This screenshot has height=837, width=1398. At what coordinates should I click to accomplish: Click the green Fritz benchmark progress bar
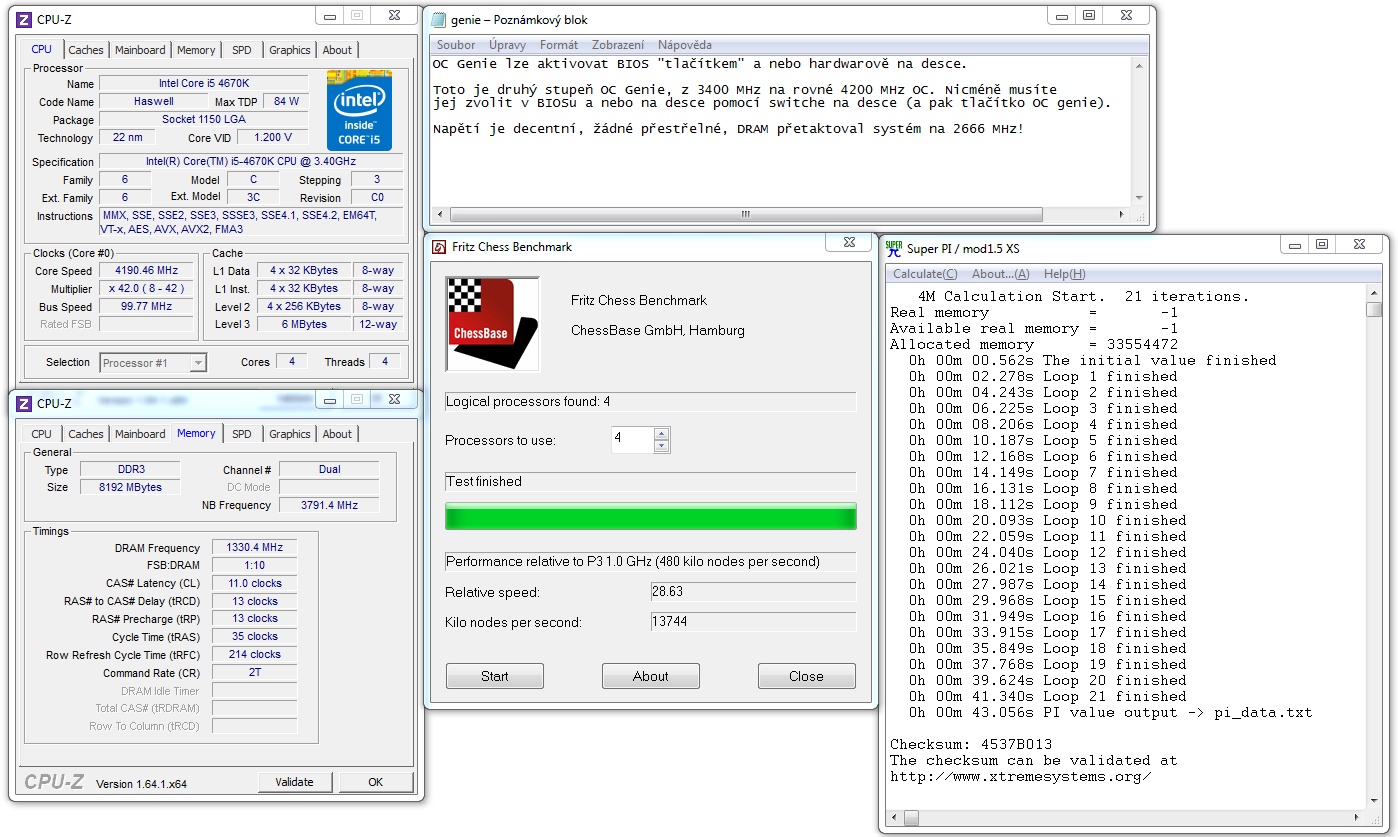coord(651,517)
